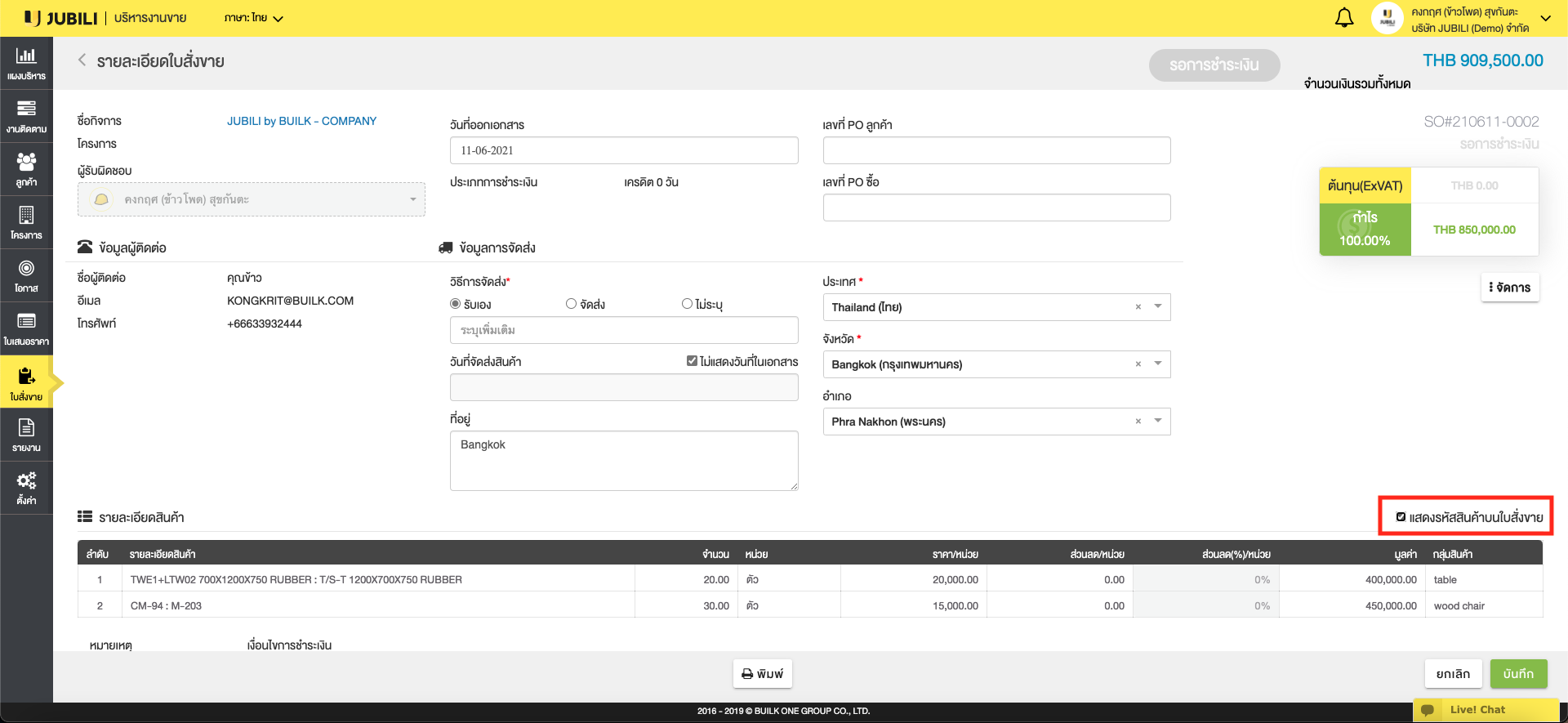
Task: Open the reports document icon in sidebar
Action: (26, 428)
